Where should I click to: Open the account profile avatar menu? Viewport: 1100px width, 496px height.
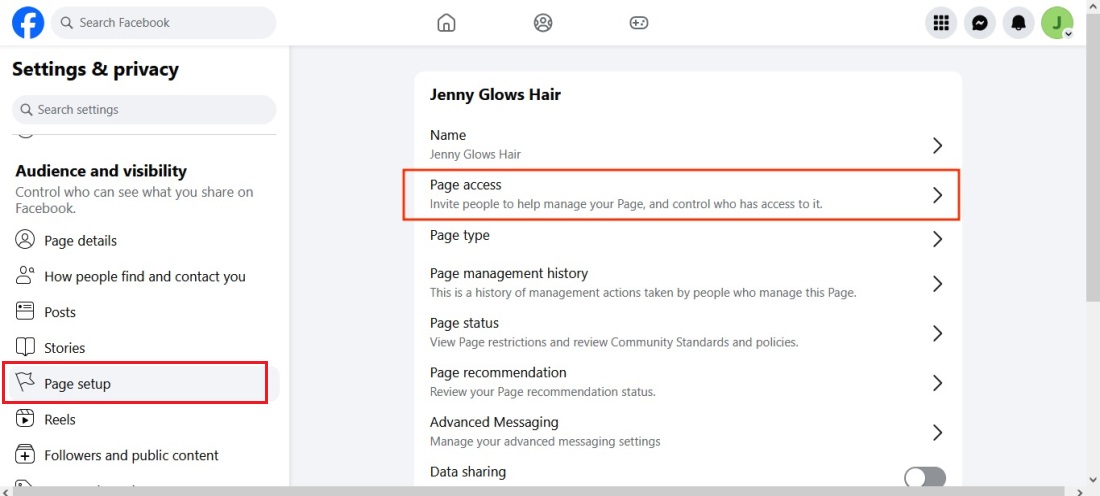[1057, 23]
